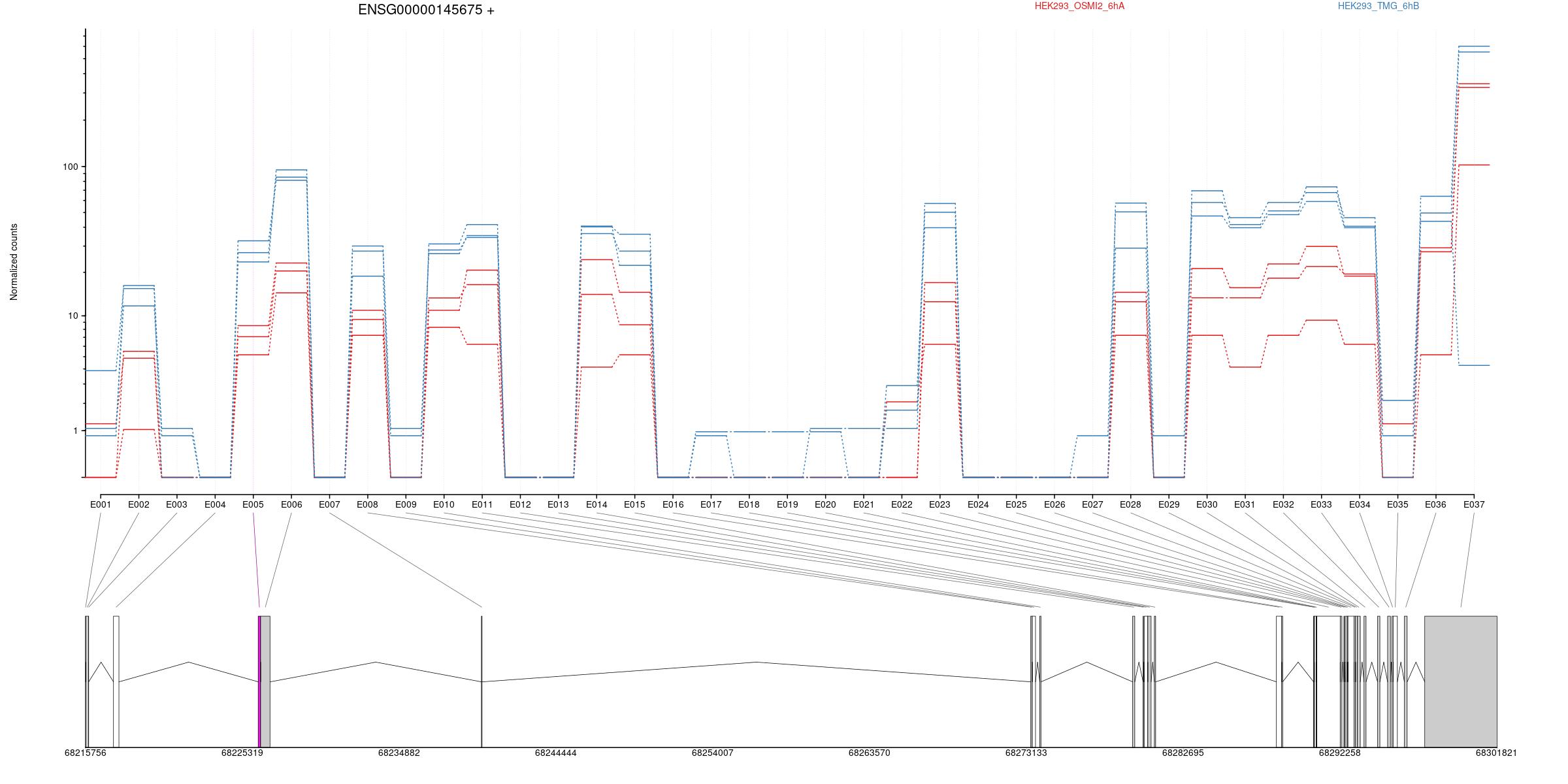
Task: Click genomic coordinate 68254007
Action: (x=713, y=753)
